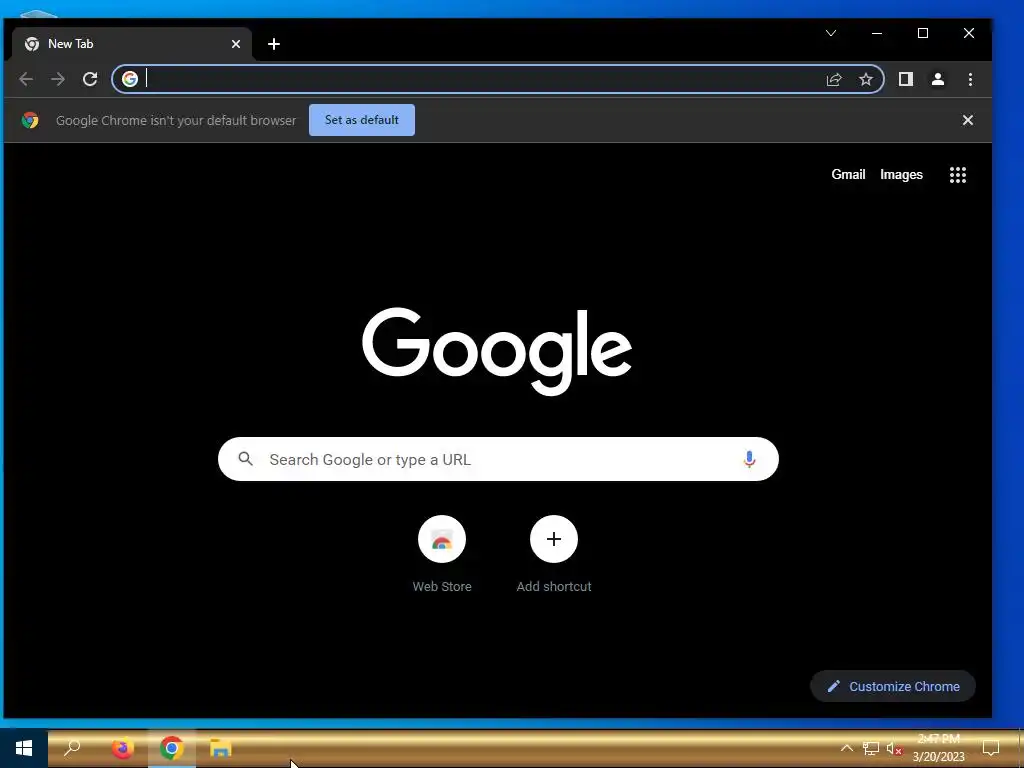Open the Windows Start menu
The image size is (1024, 768).
coord(24,748)
